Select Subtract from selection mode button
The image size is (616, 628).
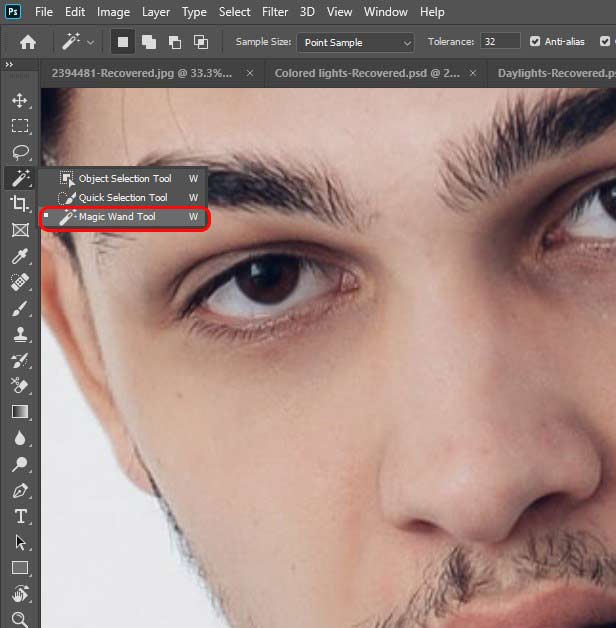coord(175,42)
